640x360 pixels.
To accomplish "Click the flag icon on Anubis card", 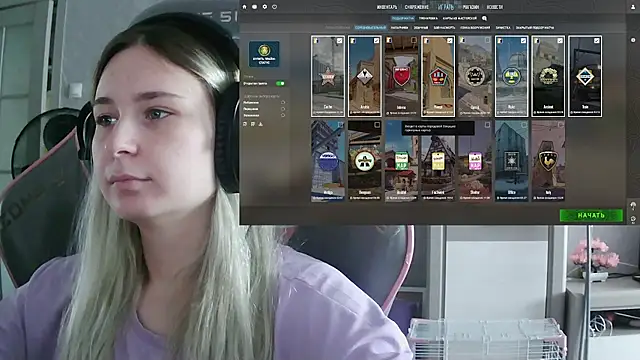I will (353, 41).
